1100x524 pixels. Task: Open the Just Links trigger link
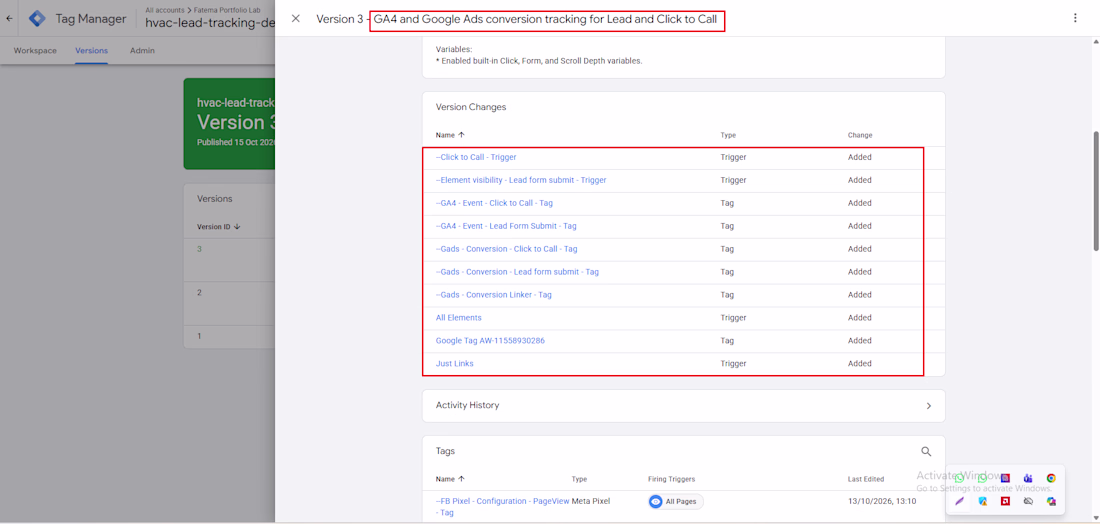(x=455, y=363)
